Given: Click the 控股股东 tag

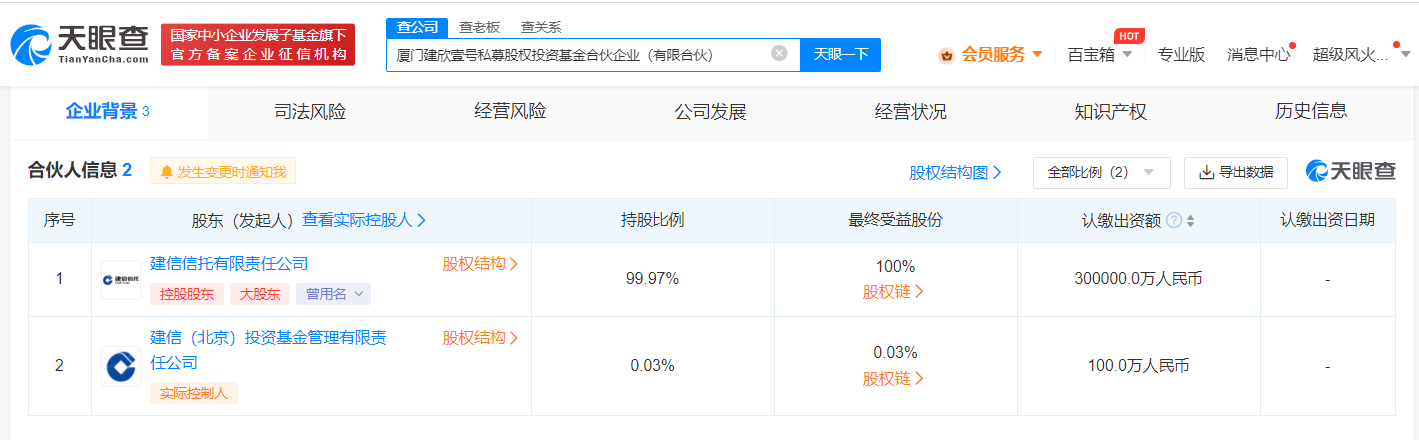Looking at the screenshot, I should click(x=187, y=294).
